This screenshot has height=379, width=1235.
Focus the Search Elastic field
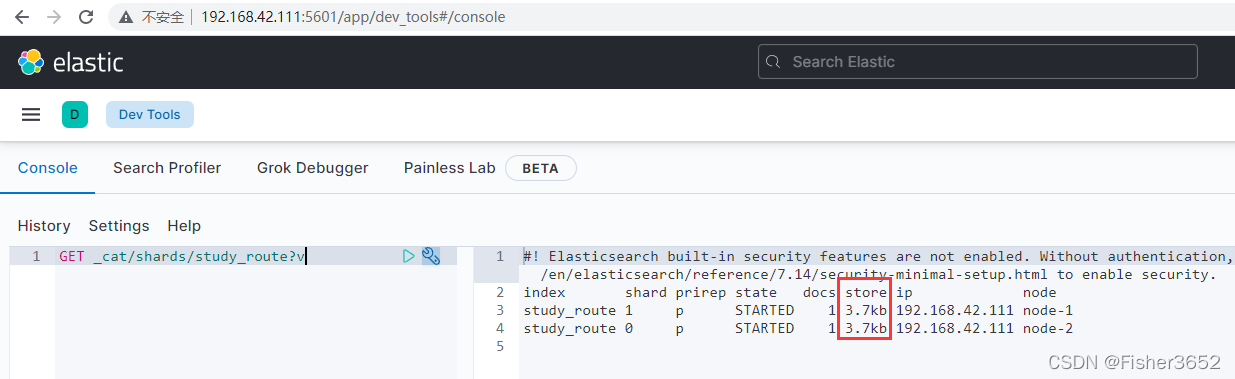click(x=978, y=62)
